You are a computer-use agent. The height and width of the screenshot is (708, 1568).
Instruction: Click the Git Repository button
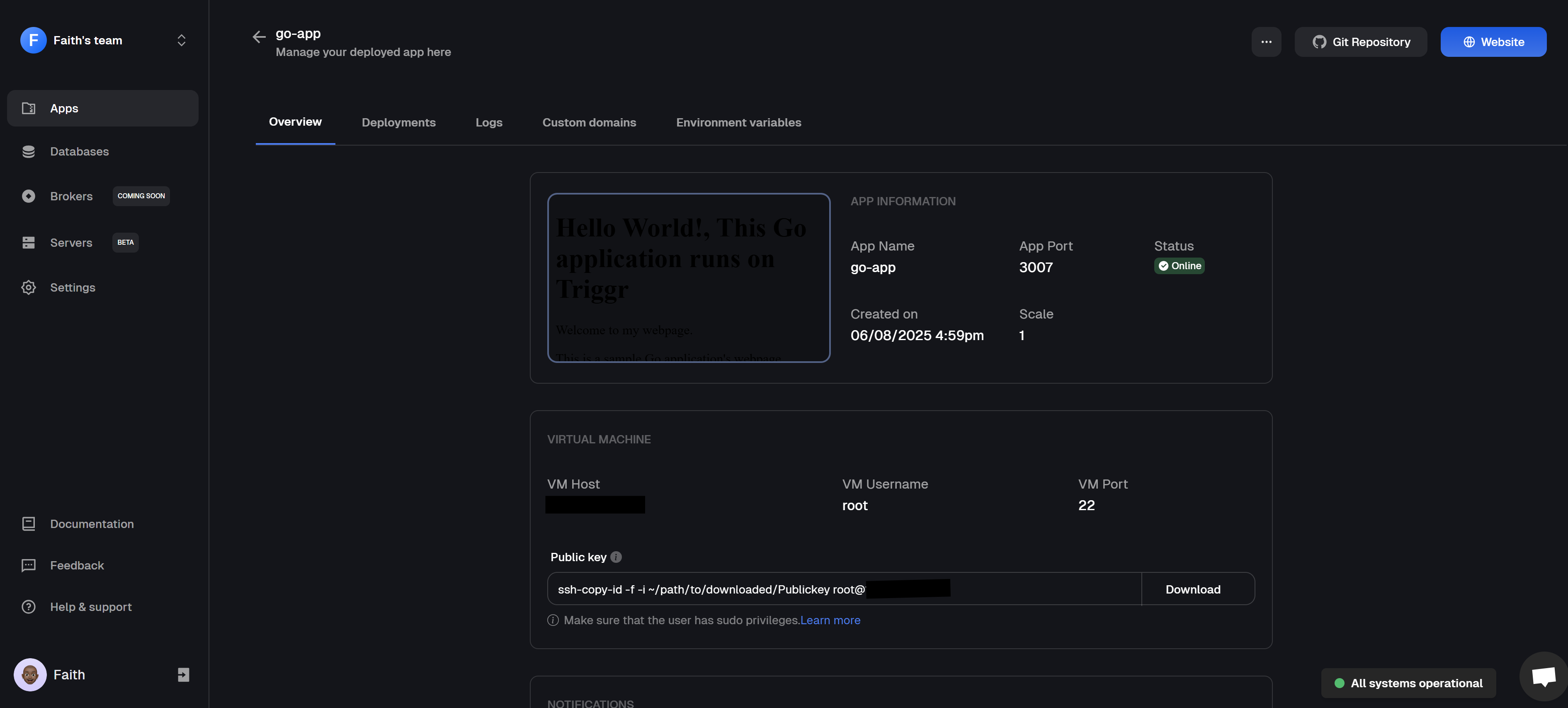click(1360, 42)
